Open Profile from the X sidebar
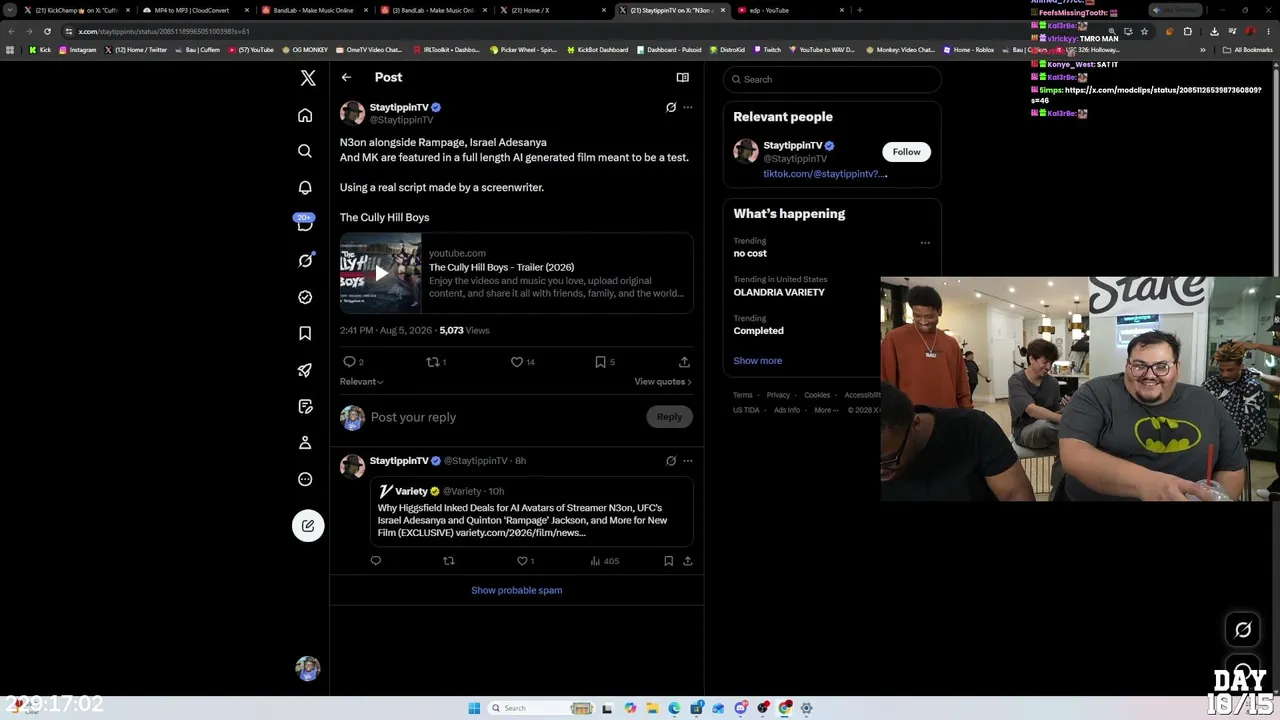 tap(305, 443)
